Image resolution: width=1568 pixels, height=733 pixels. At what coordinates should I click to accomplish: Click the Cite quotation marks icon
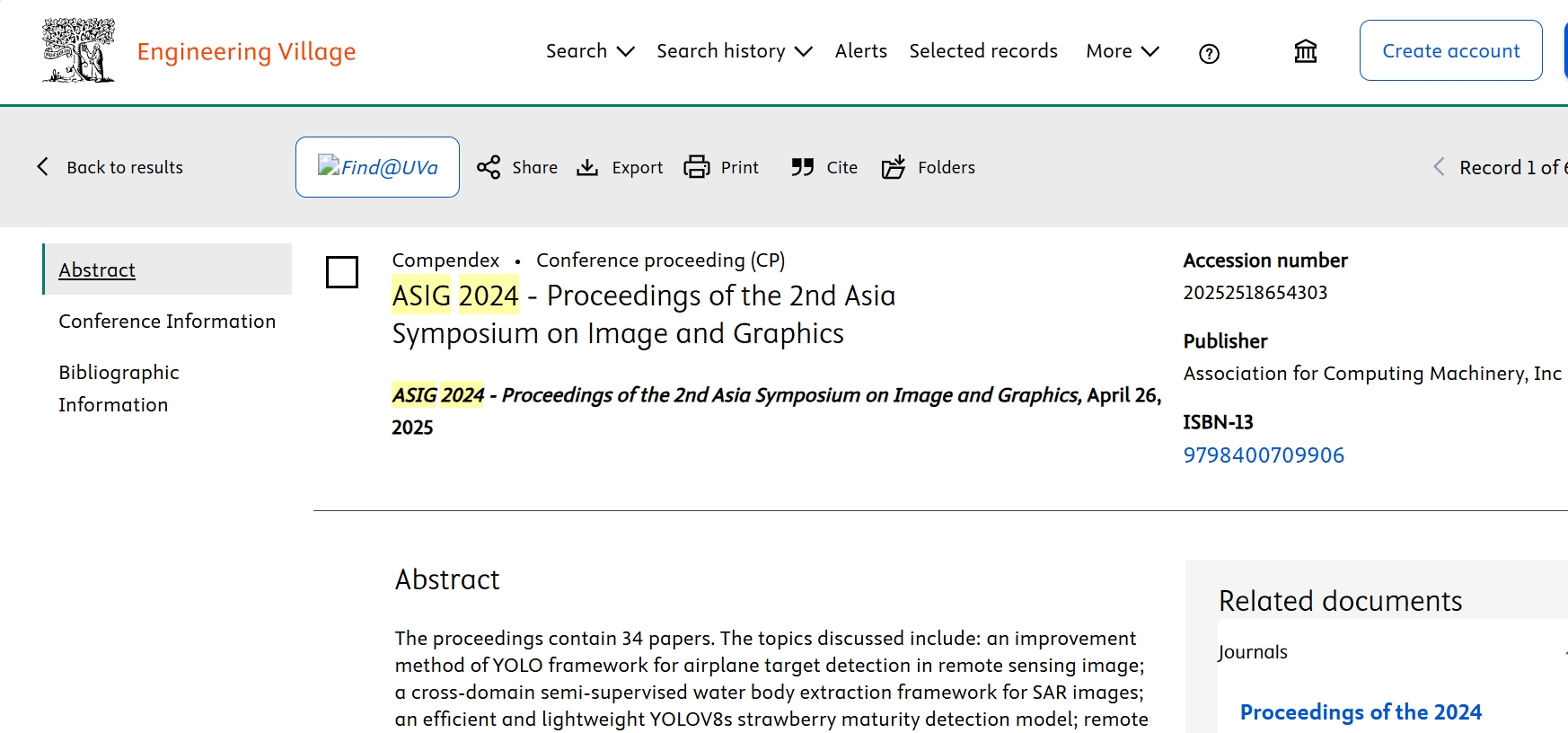pyautogui.click(x=803, y=167)
